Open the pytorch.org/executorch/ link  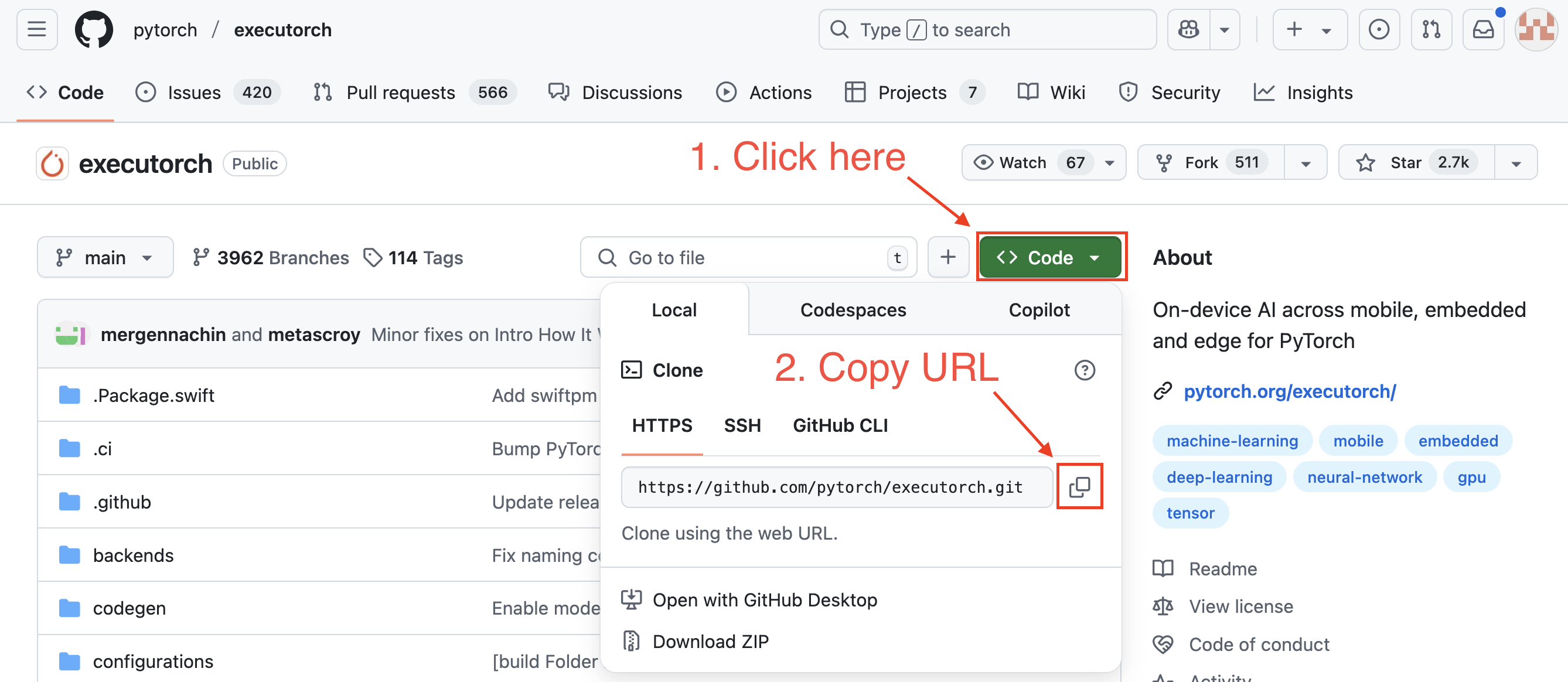[1289, 391]
